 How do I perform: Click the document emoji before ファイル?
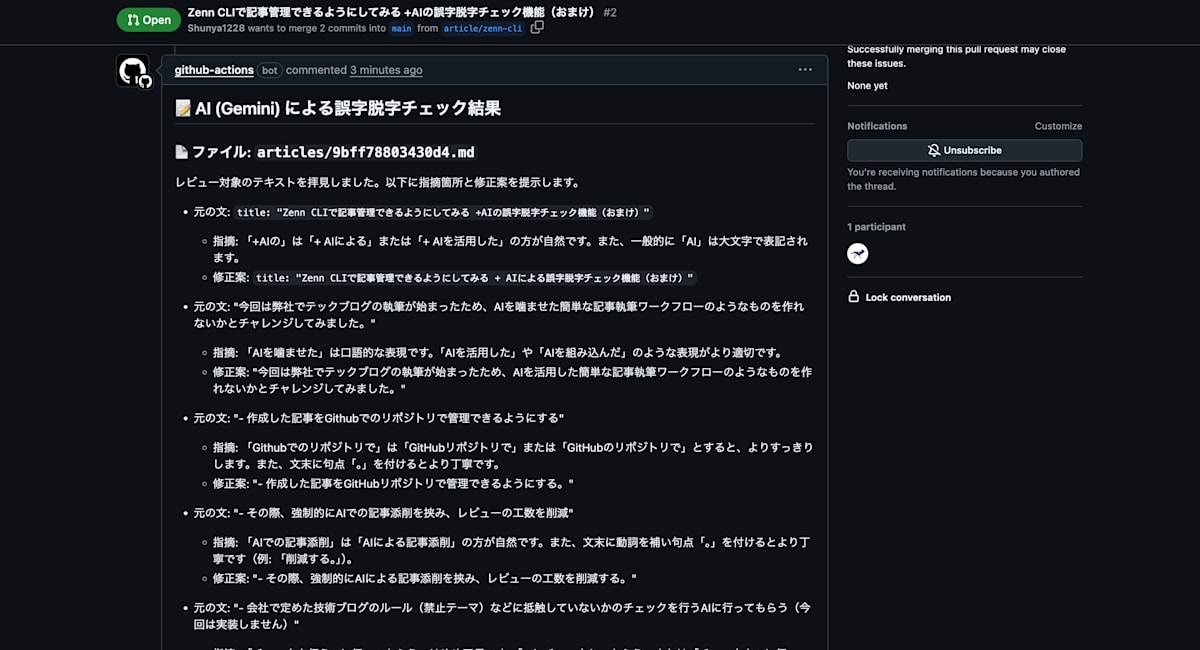coord(182,152)
